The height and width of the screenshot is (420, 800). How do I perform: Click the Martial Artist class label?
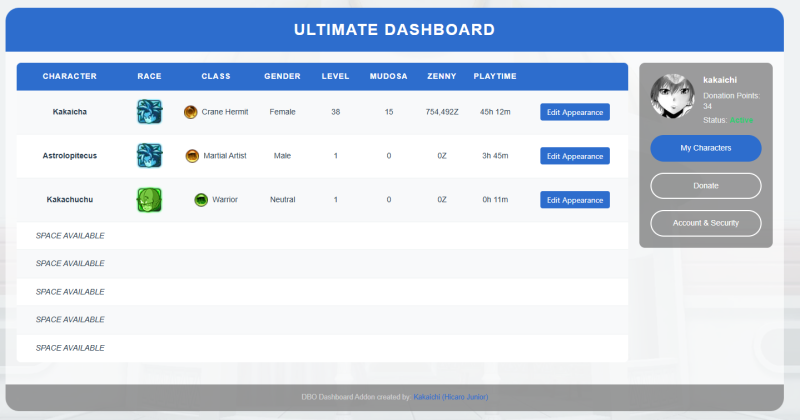(225, 156)
